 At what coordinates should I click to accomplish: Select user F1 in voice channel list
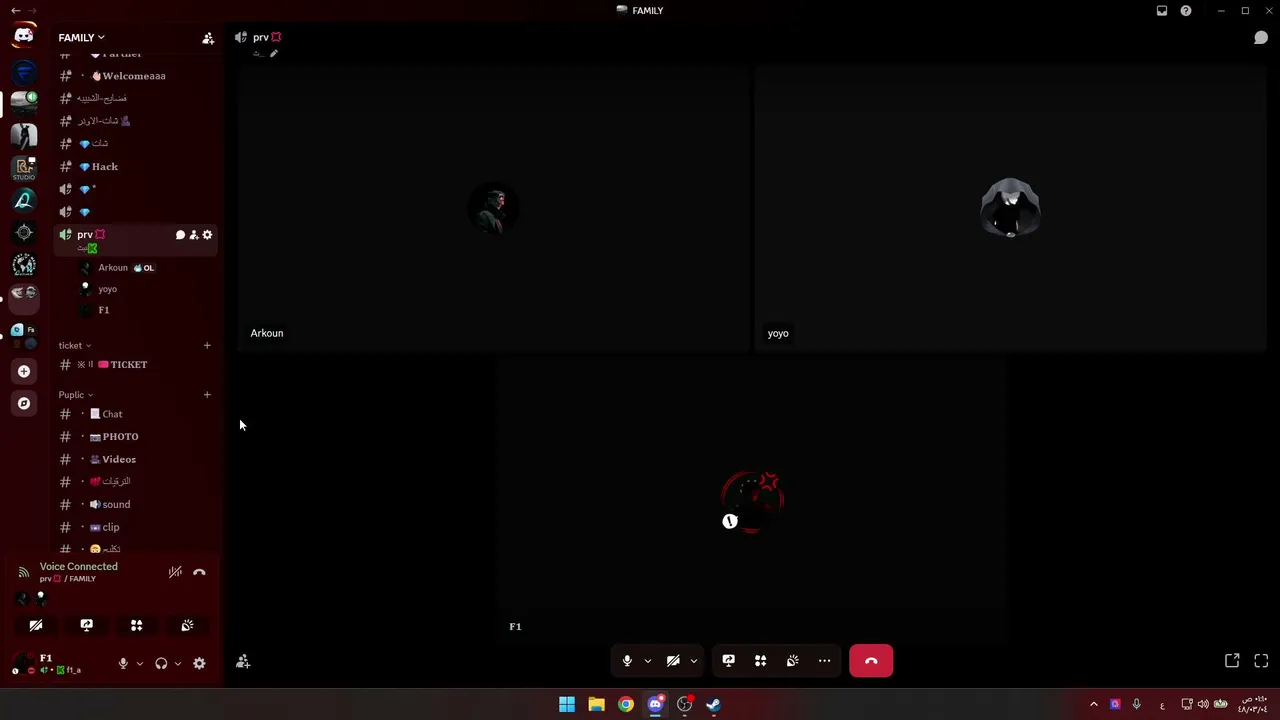[x=146, y=310]
